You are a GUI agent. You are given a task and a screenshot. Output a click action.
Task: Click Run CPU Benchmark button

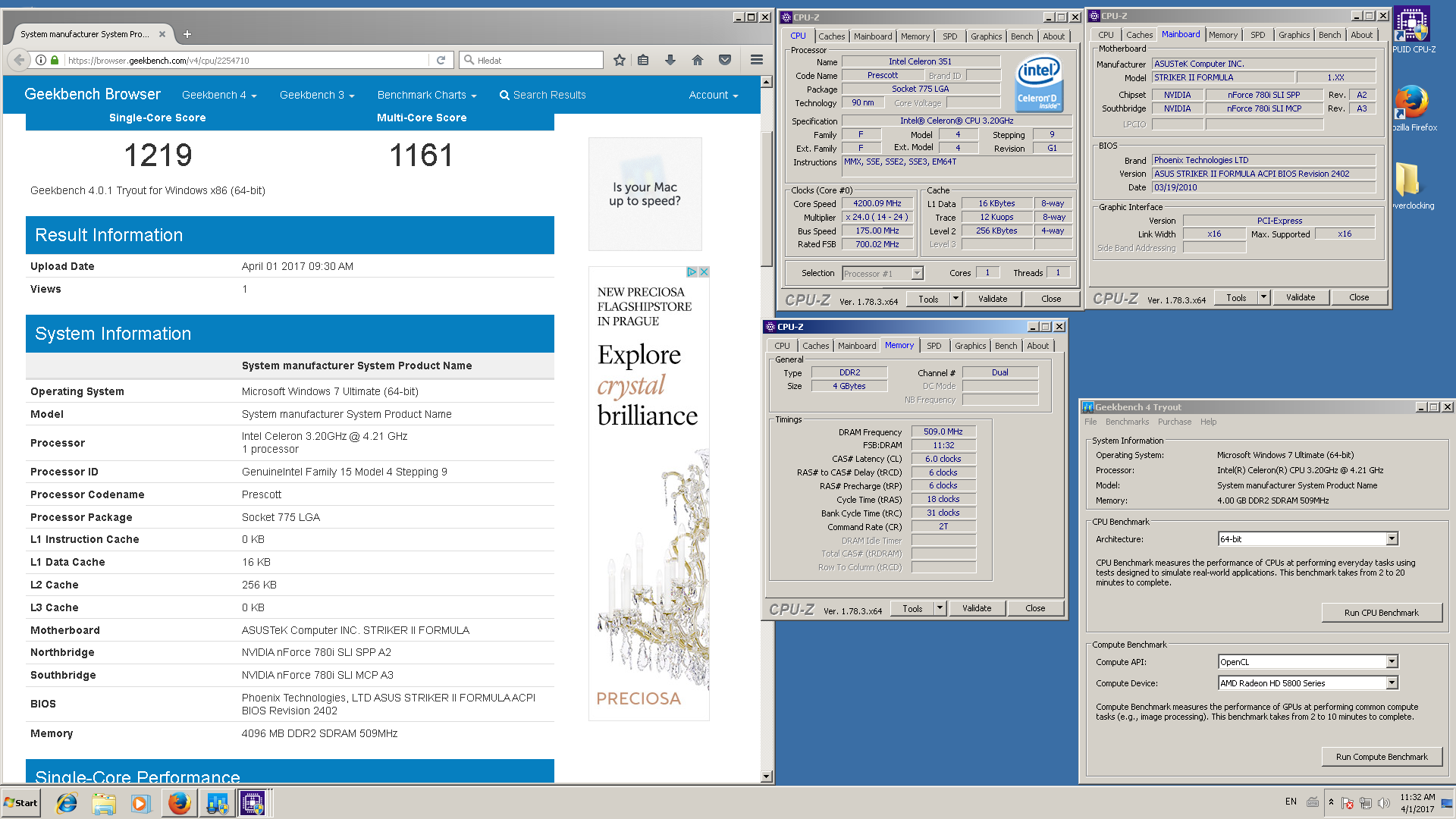pos(1381,613)
